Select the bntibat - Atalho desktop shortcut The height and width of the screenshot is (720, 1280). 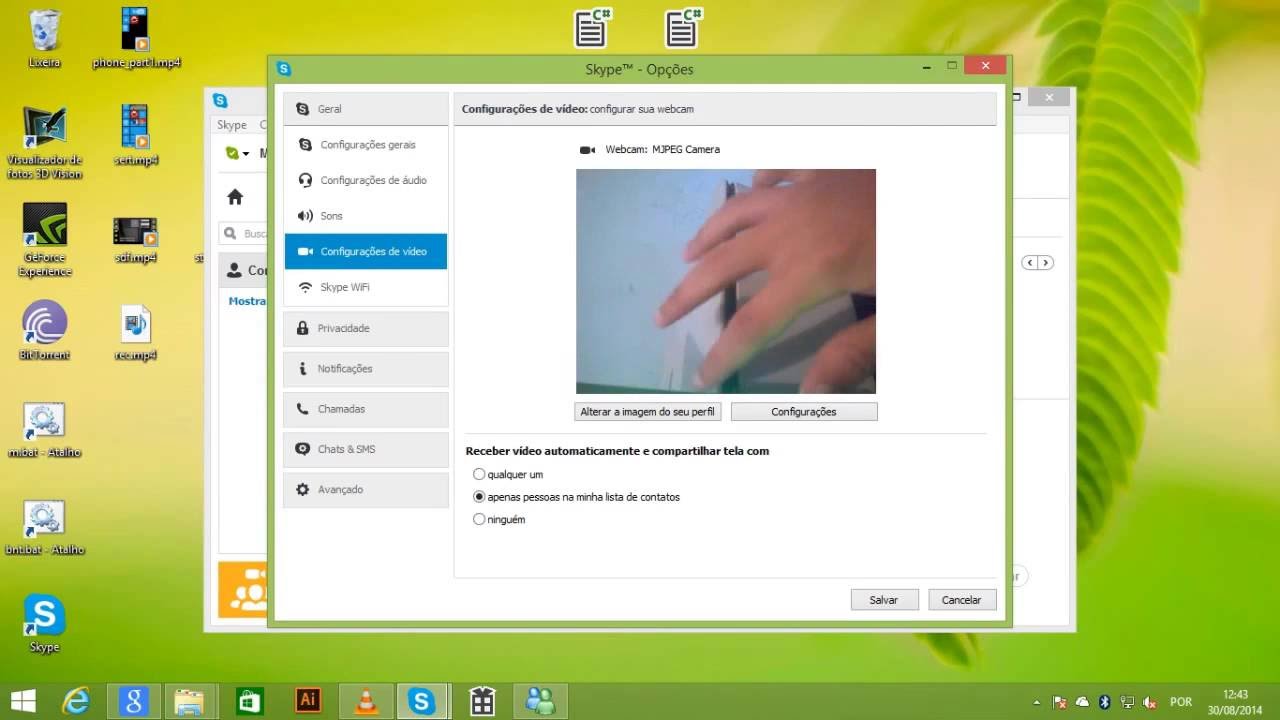45,527
